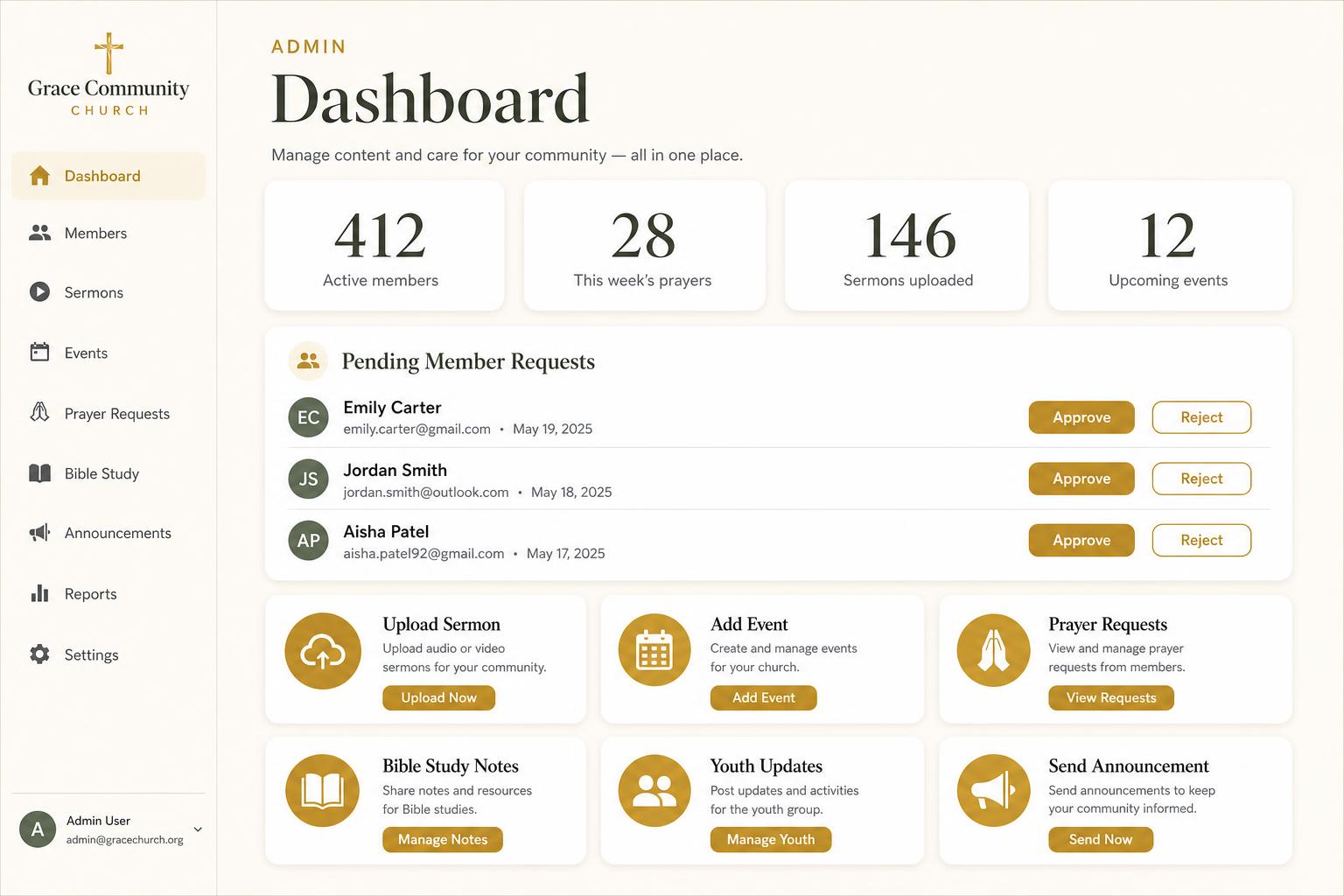Image resolution: width=1344 pixels, height=896 pixels.
Task: Click the Pending Member Requests people icon
Action: pyautogui.click(x=308, y=360)
